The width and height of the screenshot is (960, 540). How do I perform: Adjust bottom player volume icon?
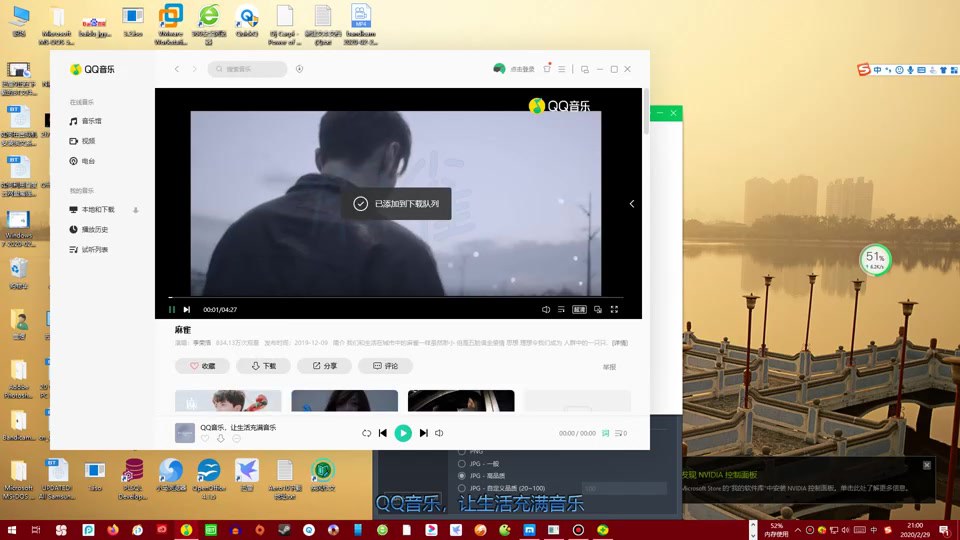[439, 433]
